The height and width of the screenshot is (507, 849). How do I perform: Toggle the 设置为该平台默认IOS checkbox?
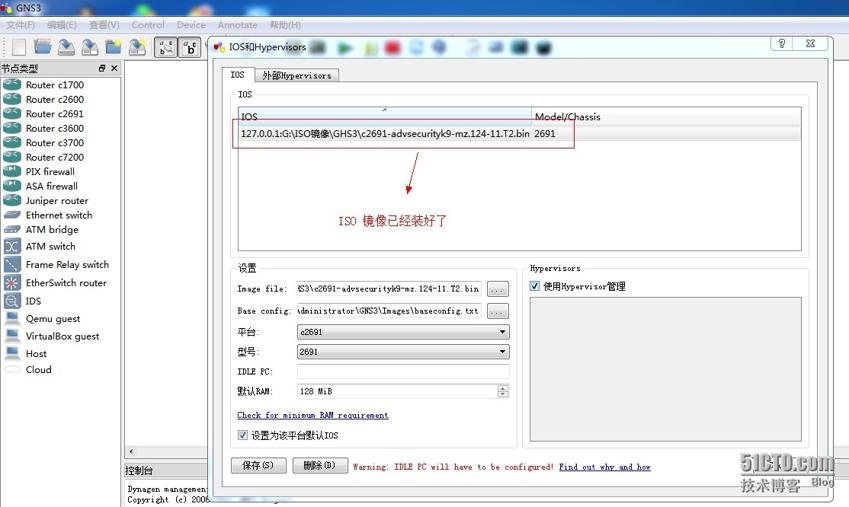tap(243, 435)
